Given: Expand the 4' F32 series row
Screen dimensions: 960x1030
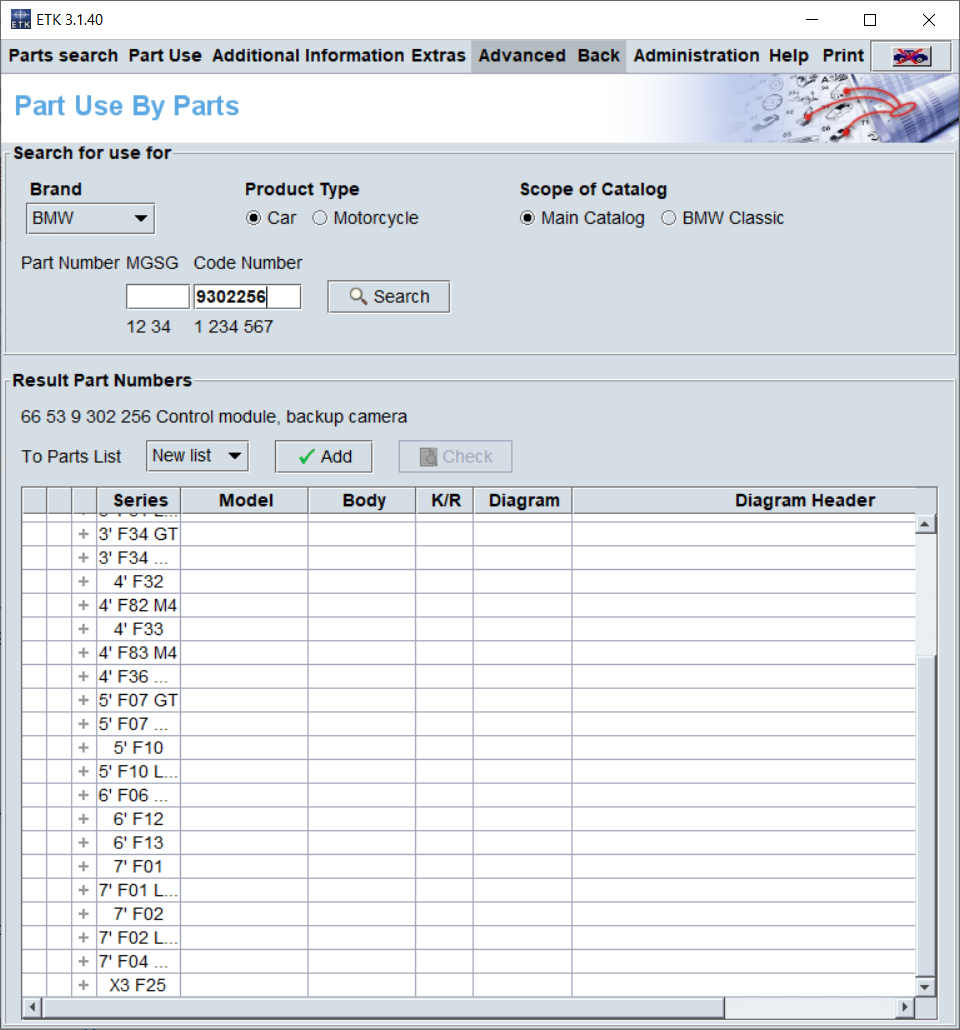Looking at the screenshot, I should (x=83, y=581).
